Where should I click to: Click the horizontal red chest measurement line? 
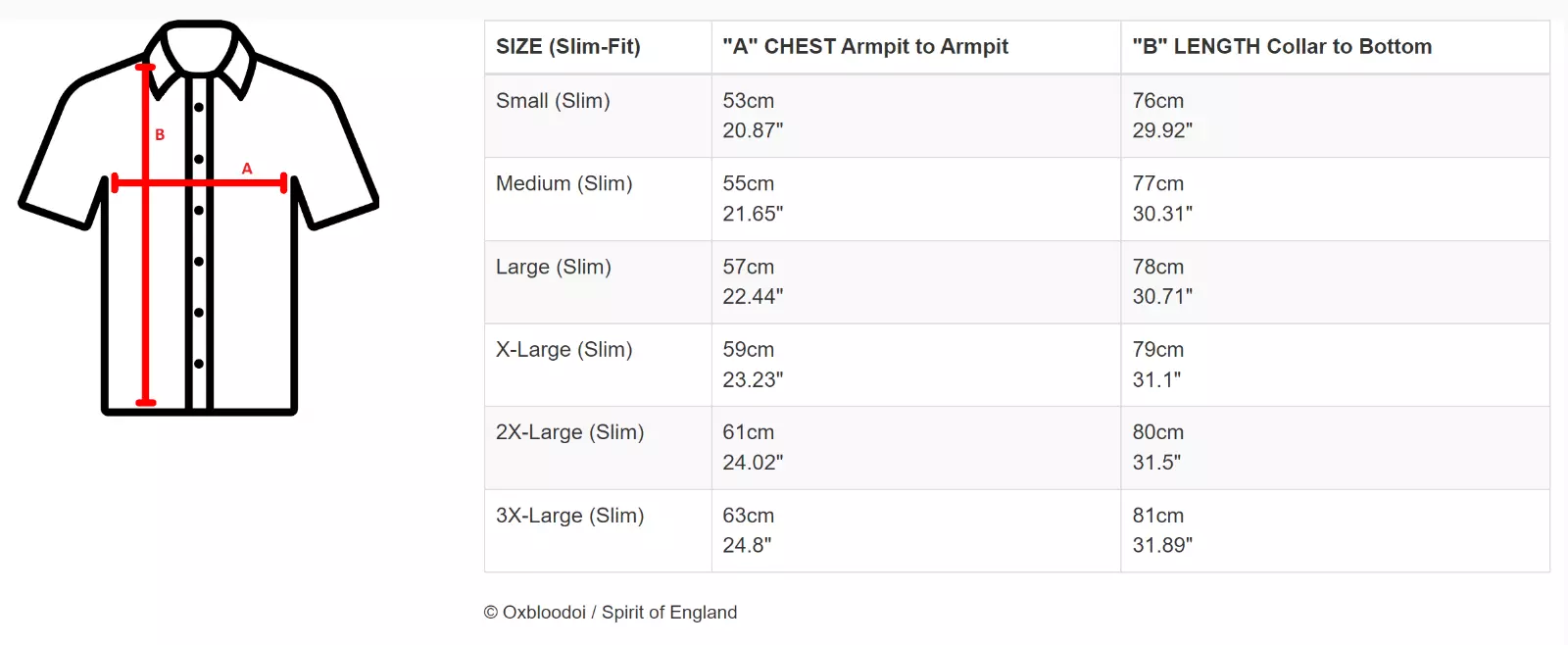[x=199, y=182]
